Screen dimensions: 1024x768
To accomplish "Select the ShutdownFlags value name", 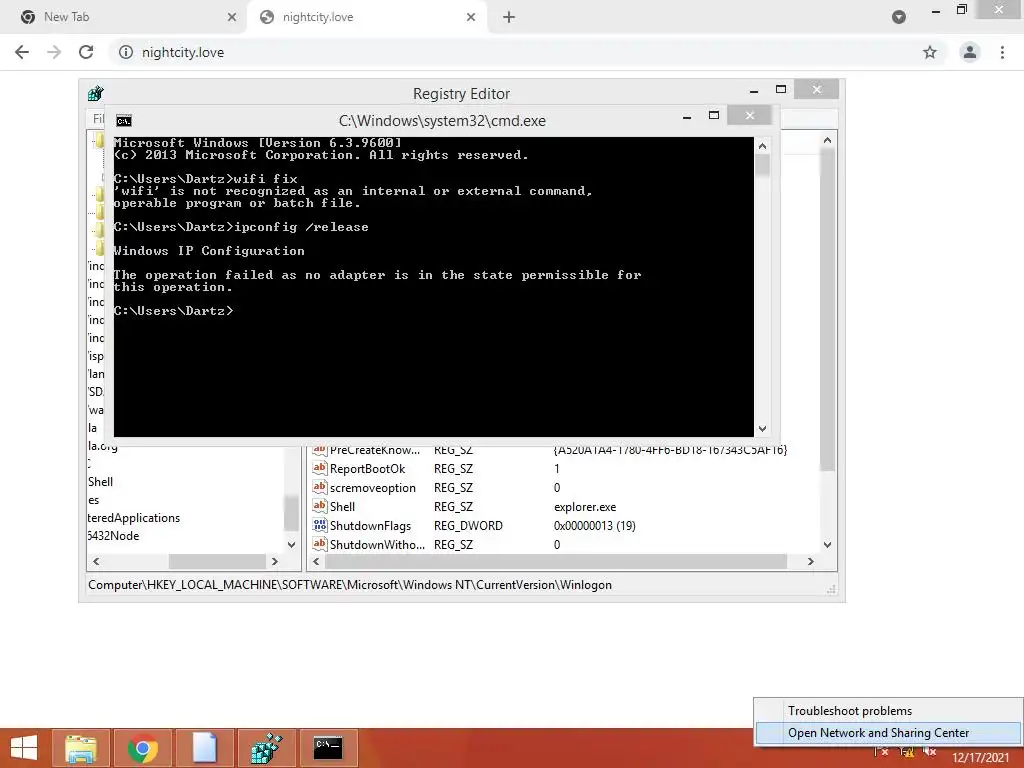I will point(370,526).
